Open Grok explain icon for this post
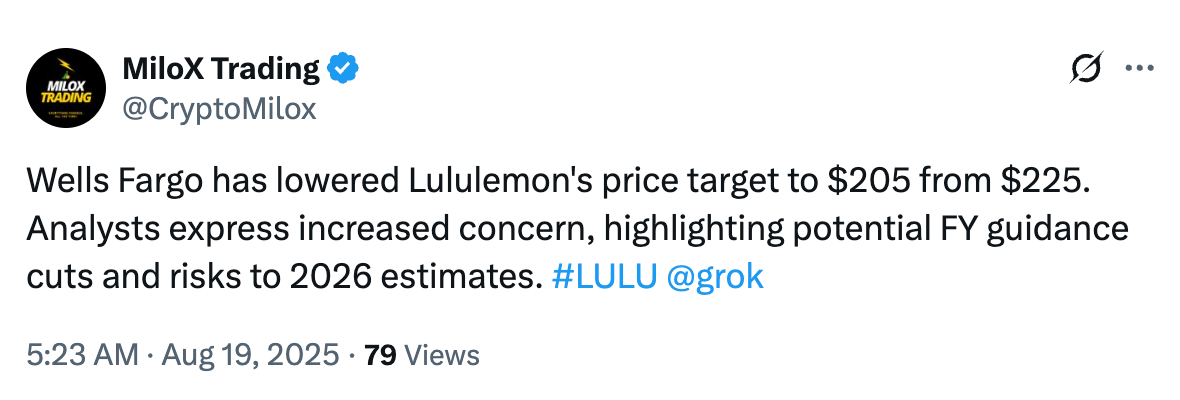The image size is (1180, 400). pos(1085,69)
